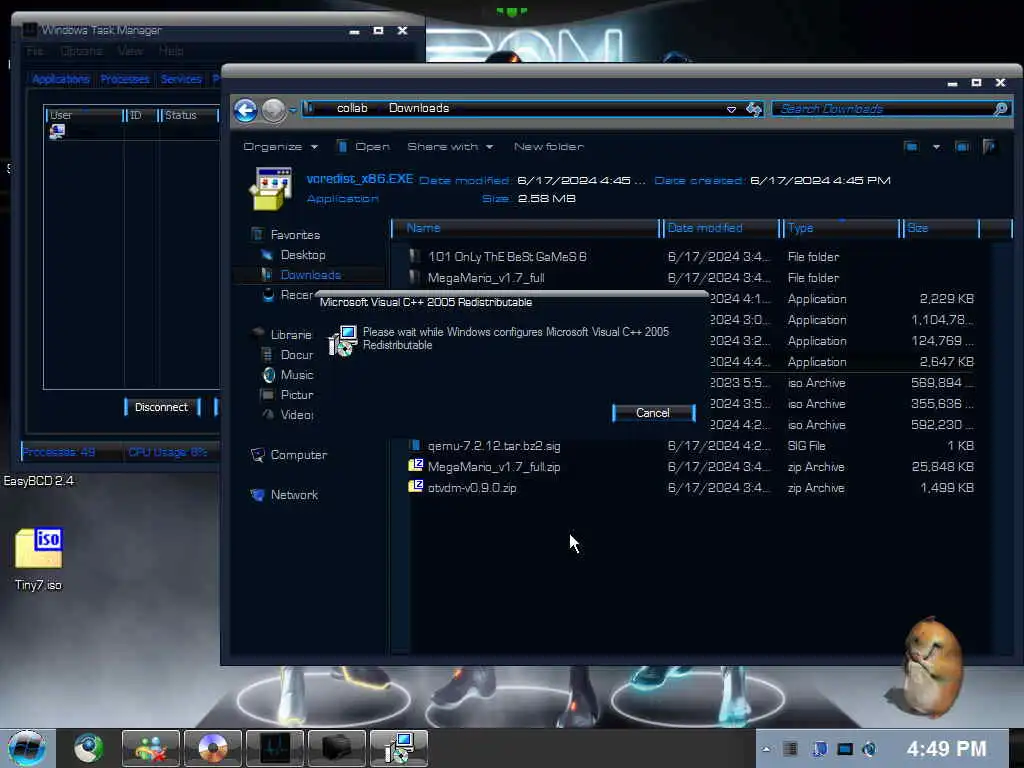Click the Open toolbar button
The width and height of the screenshot is (1024, 768).
tap(364, 147)
